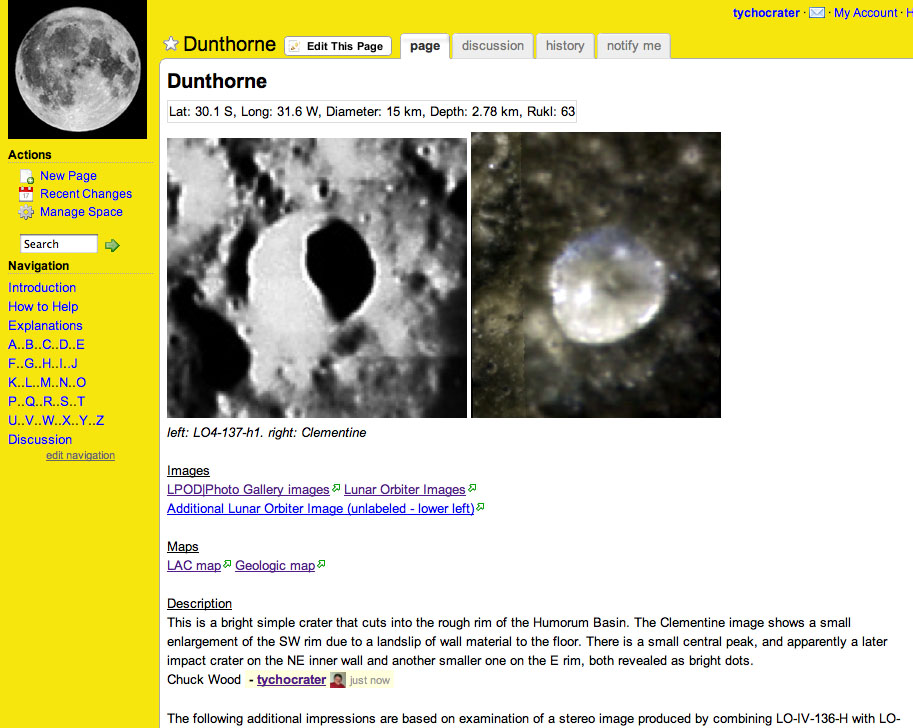
Task: Click tychocrater's avatar picture in the signature
Action: (338, 680)
